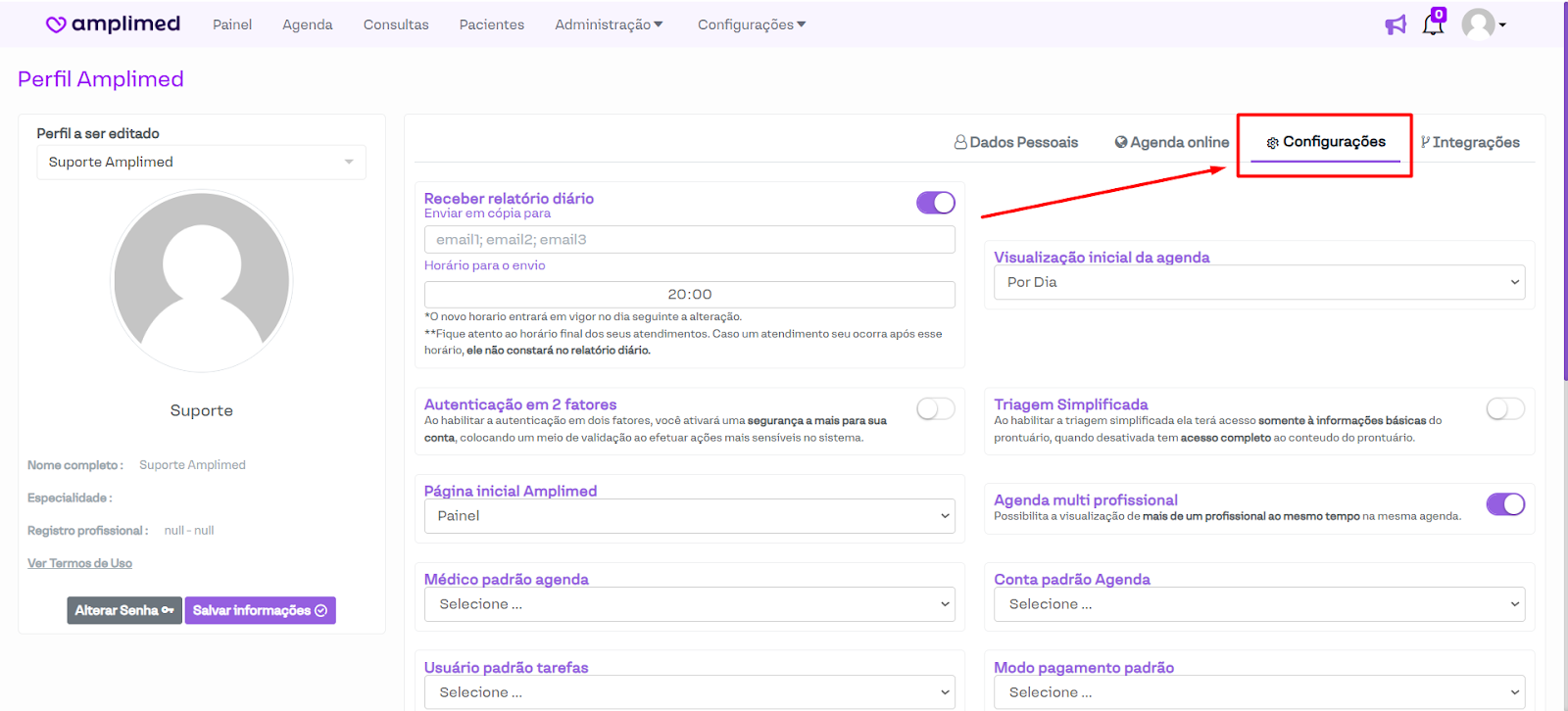Switch to the Agenda online tab
This screenshot has height=711, width=1568.
(x=1172, y=142)
